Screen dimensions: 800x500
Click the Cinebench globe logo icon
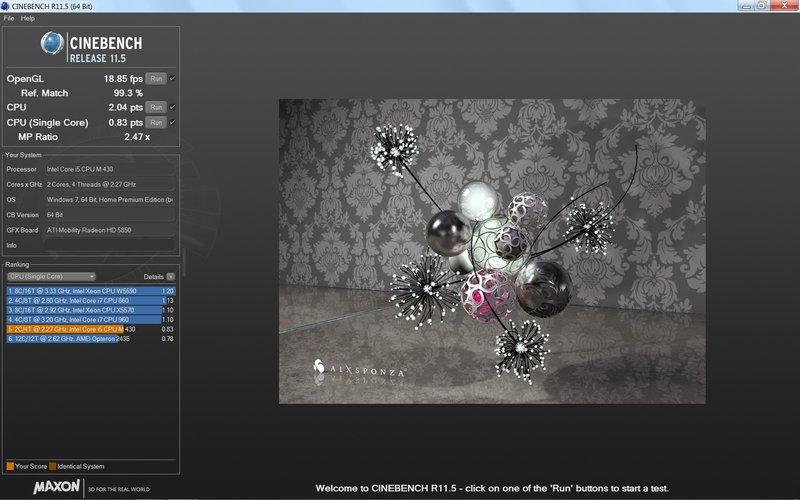(x=52, y=43)
